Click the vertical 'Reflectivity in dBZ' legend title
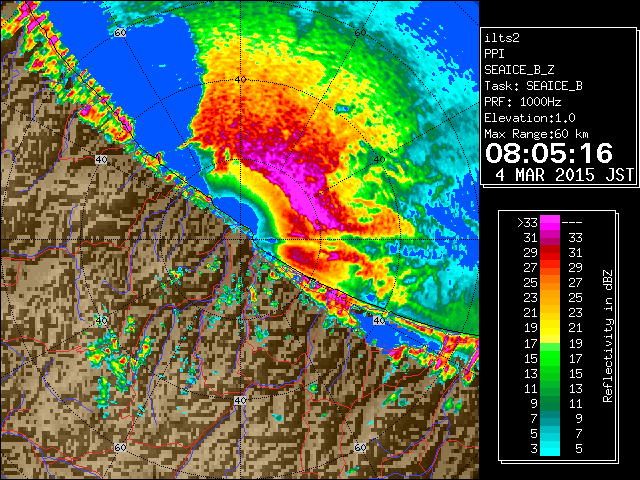Screen dimensions: 640x480 608,336
